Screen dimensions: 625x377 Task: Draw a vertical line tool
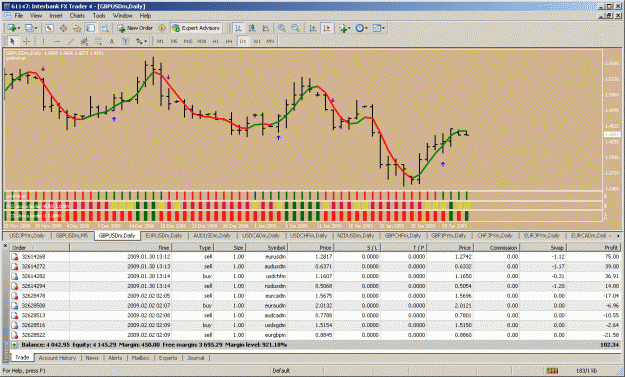coord(43,41)
